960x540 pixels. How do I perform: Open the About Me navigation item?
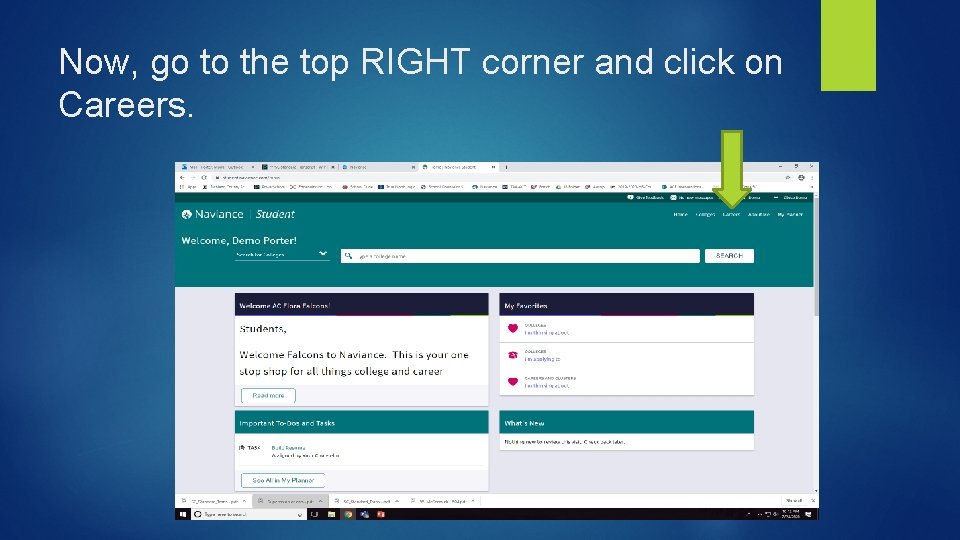click(x=759, y=215)
